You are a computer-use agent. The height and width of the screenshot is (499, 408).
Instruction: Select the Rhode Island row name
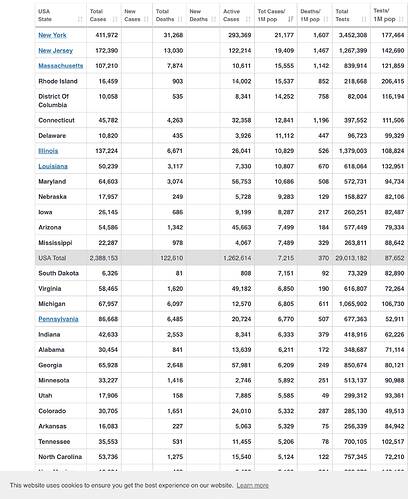pyautogui.click(x=58, y=81)
